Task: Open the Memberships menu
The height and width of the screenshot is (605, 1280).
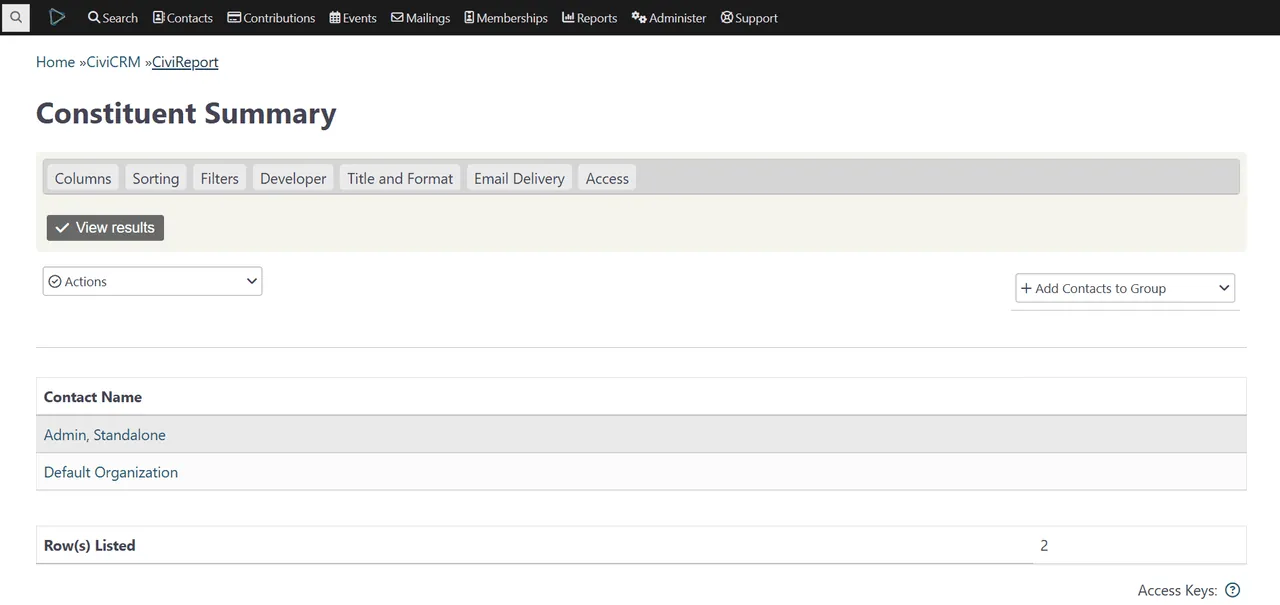Action: coord(506,18)
